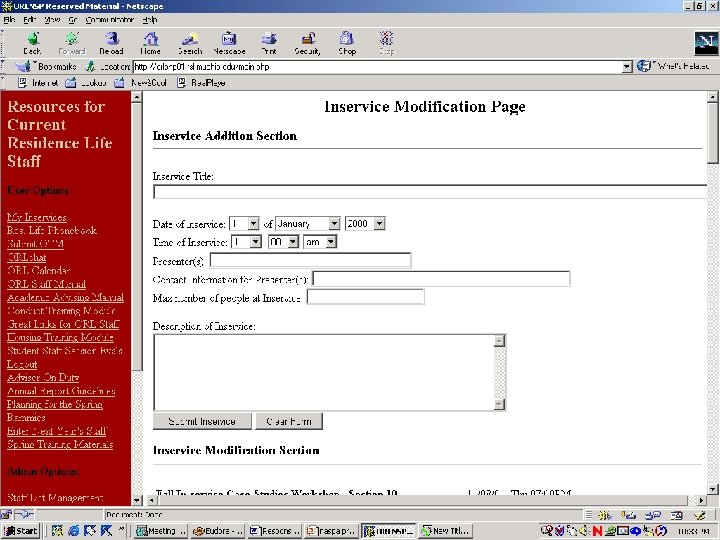Click the Location URL address field
This screenshot has width=720, height=540.
point(377,67)
